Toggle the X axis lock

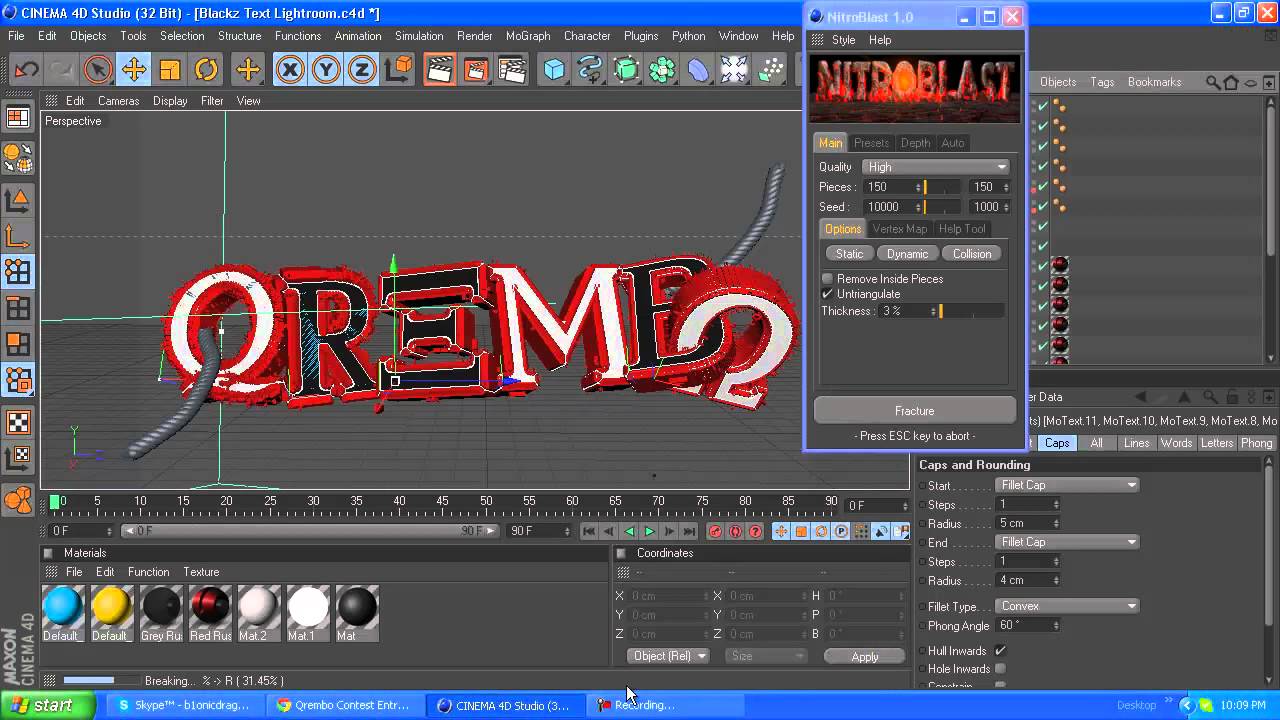pos(290,70)
